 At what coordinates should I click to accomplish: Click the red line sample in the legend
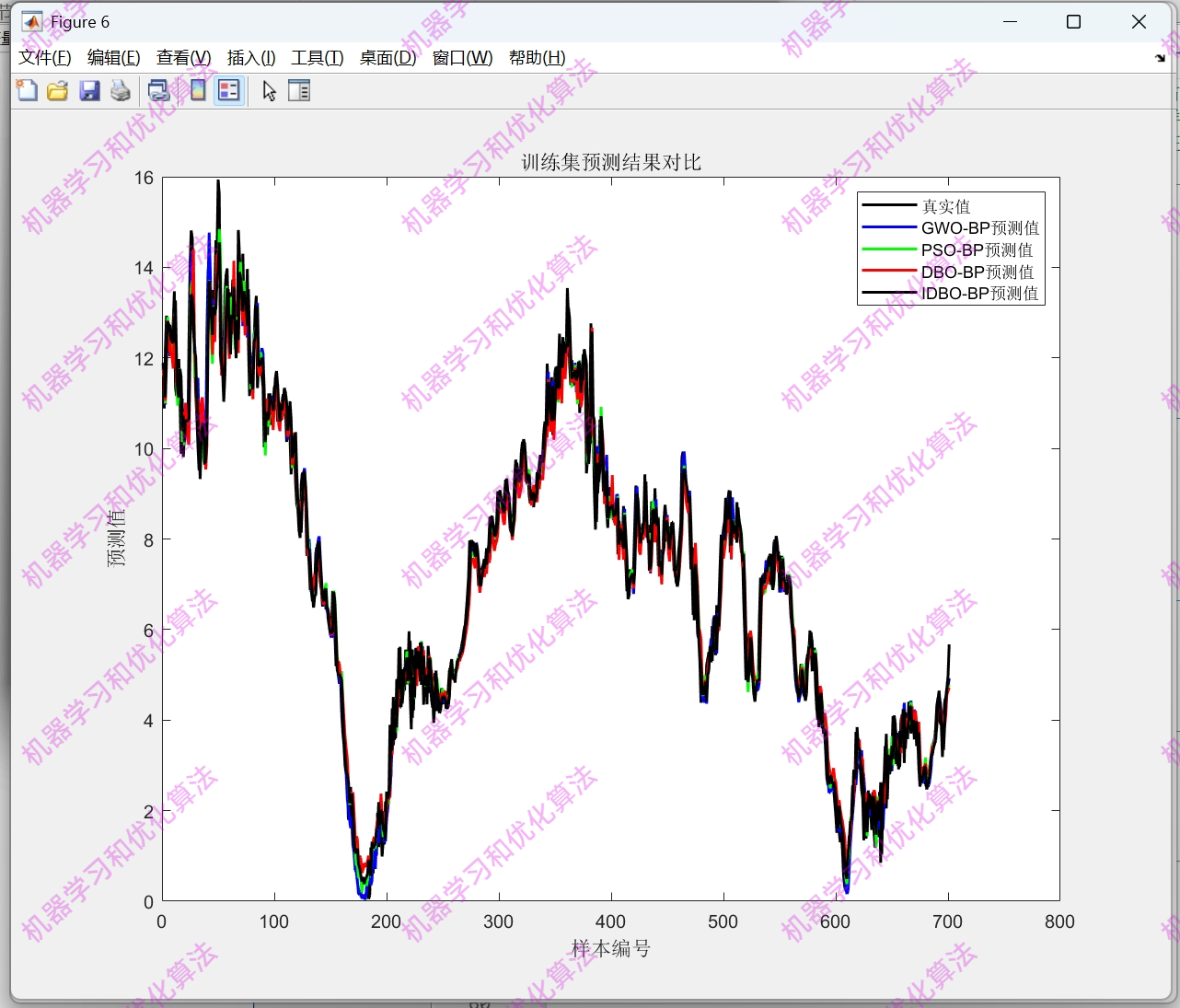click(889, 272)
